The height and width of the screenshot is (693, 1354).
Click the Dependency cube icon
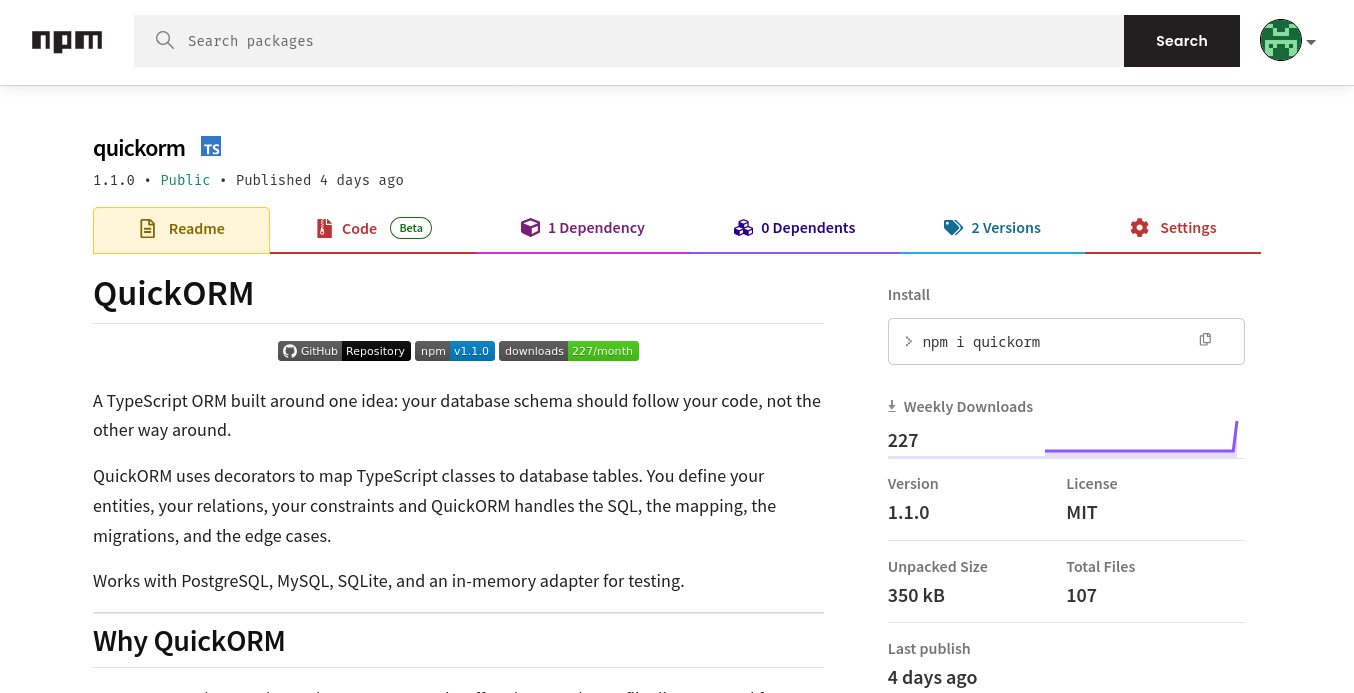tap(530, 228)
